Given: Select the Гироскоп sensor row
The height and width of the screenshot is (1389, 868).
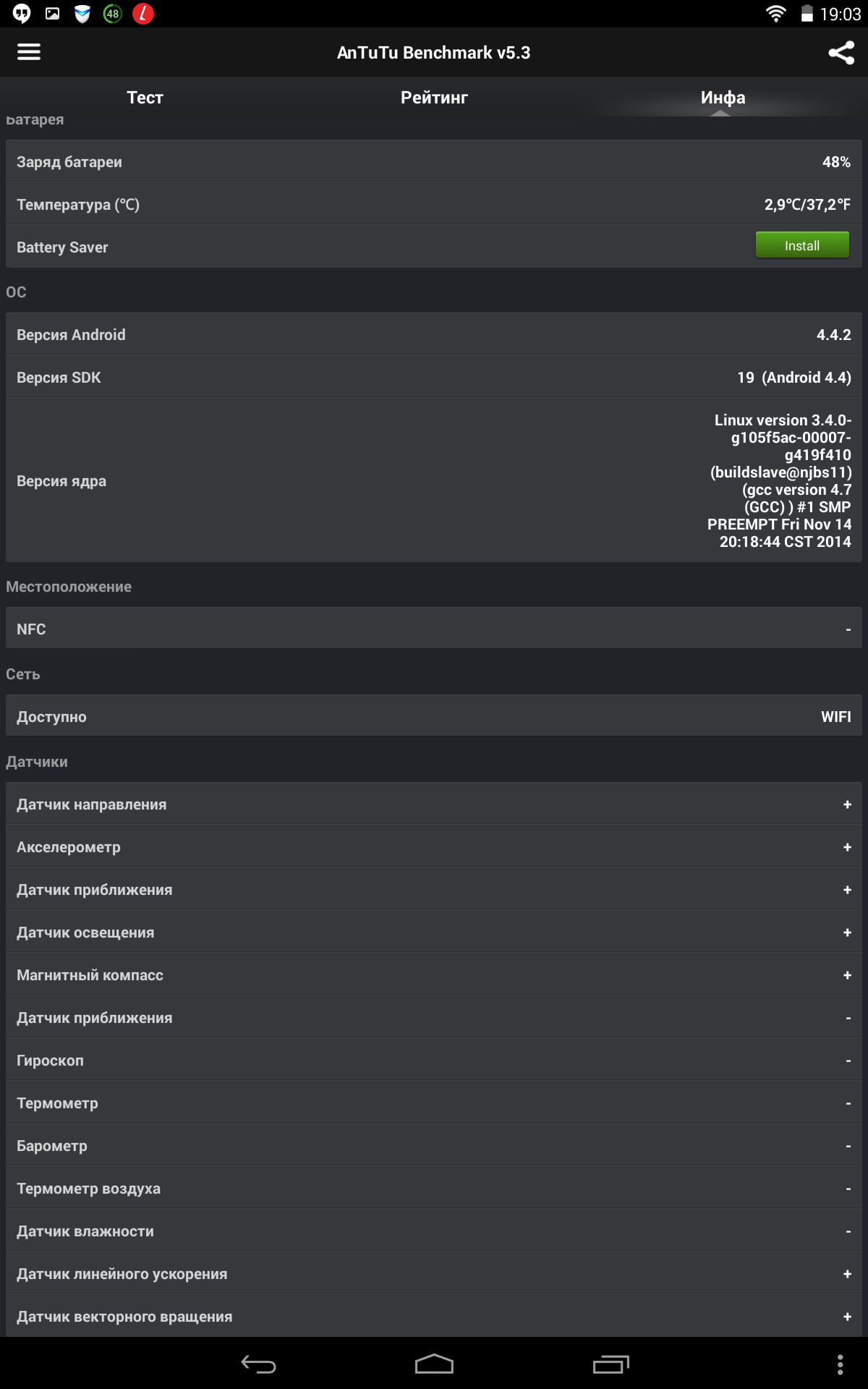Looking at the screenshot, I should (x=434, y=1060).
